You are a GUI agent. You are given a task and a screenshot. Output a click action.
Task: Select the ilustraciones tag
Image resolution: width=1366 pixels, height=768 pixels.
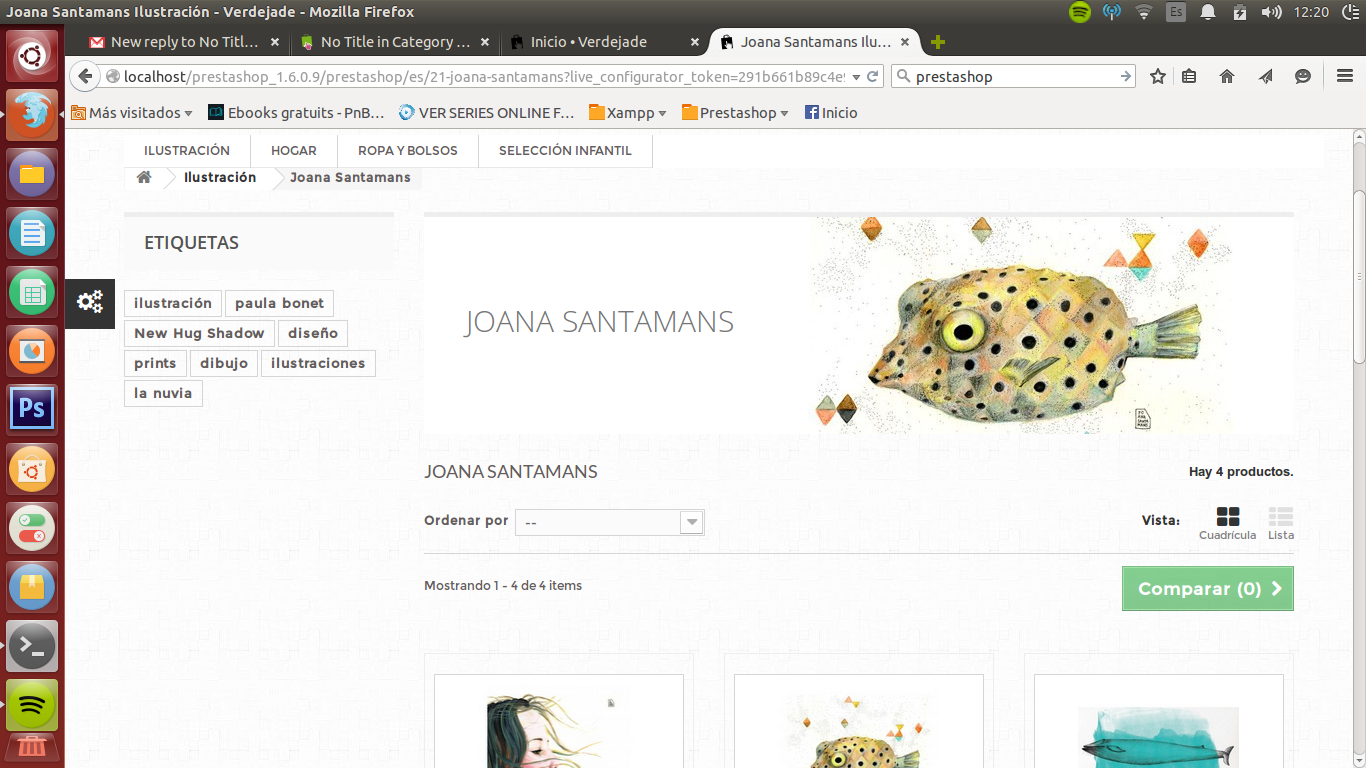coord(318,363)
